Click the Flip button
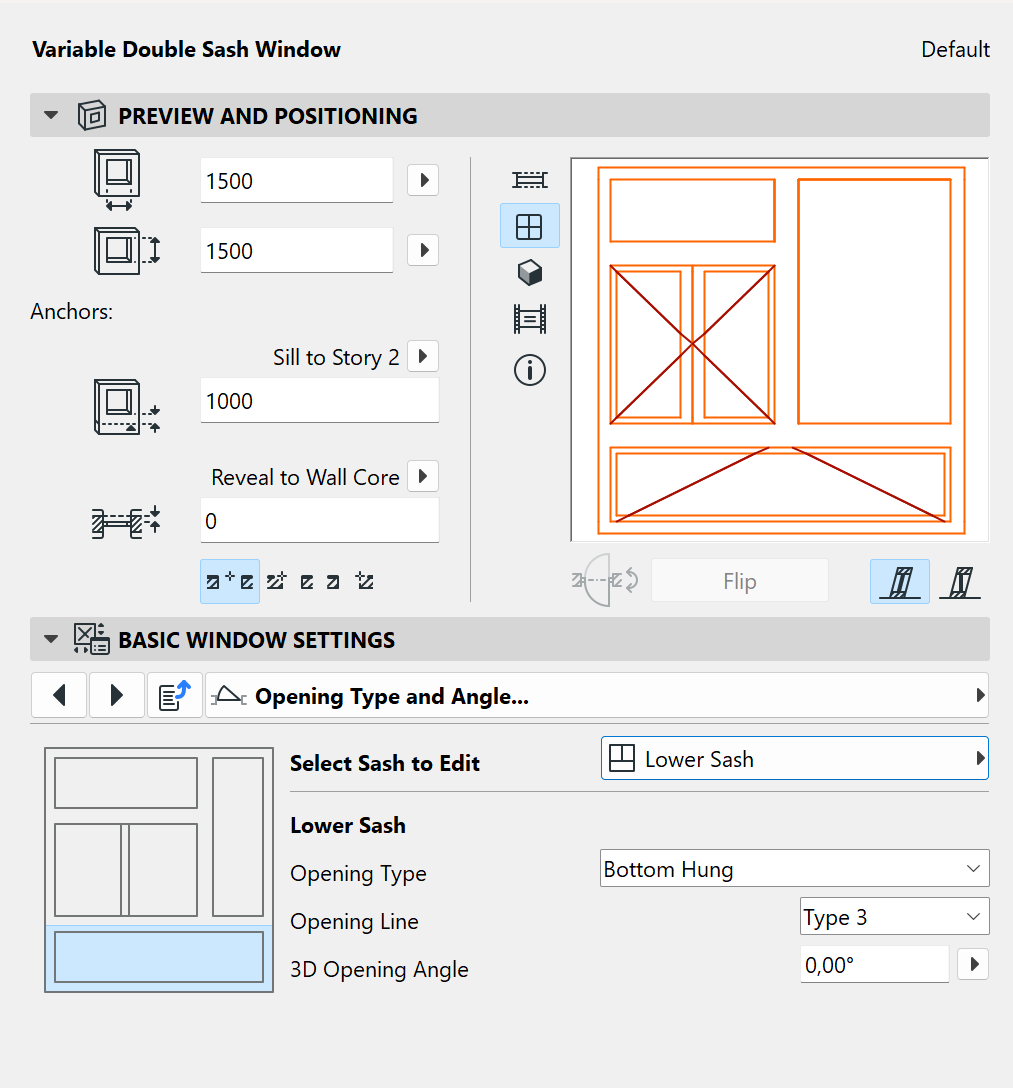 pyautogui.click(x=740, y=580)
